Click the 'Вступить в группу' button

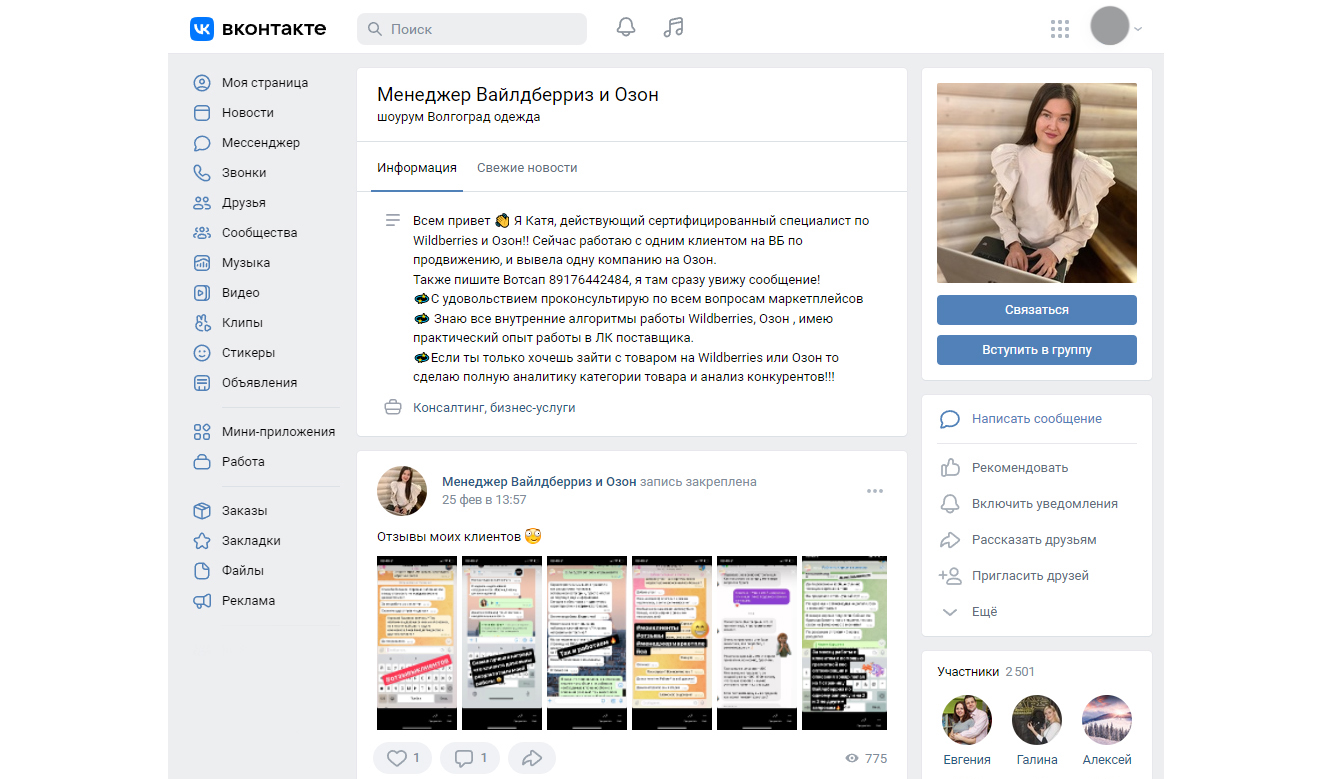pos(1036,350)
